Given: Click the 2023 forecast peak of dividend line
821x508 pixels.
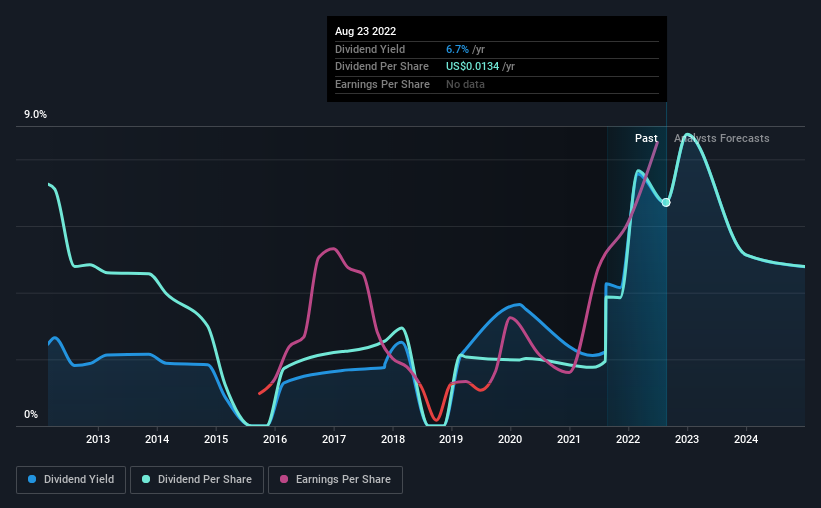Looking at the screenshot, I should pyautogui.click(x=687, y=135).
